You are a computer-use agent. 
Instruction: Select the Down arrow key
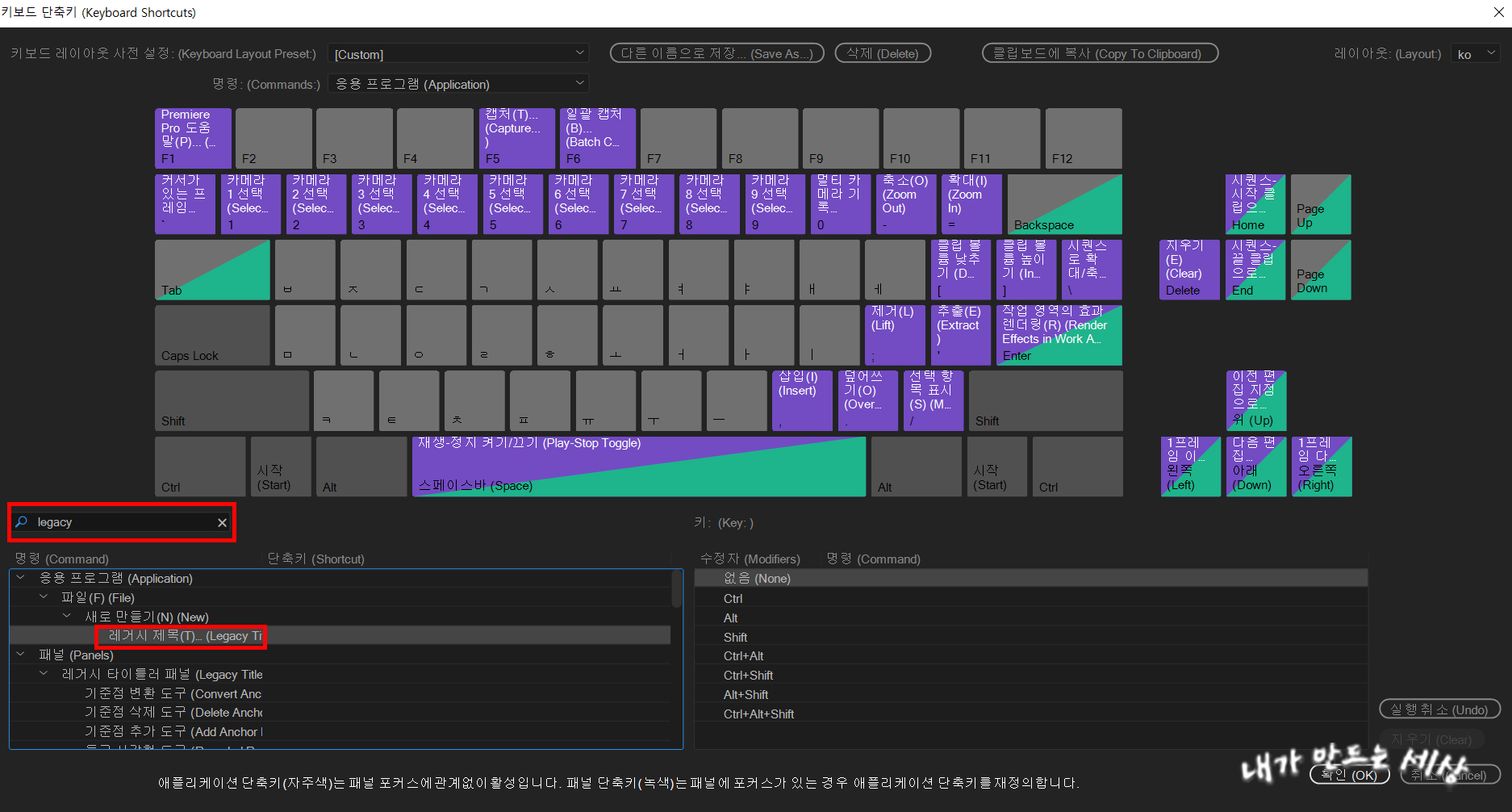click(1255, 467)
